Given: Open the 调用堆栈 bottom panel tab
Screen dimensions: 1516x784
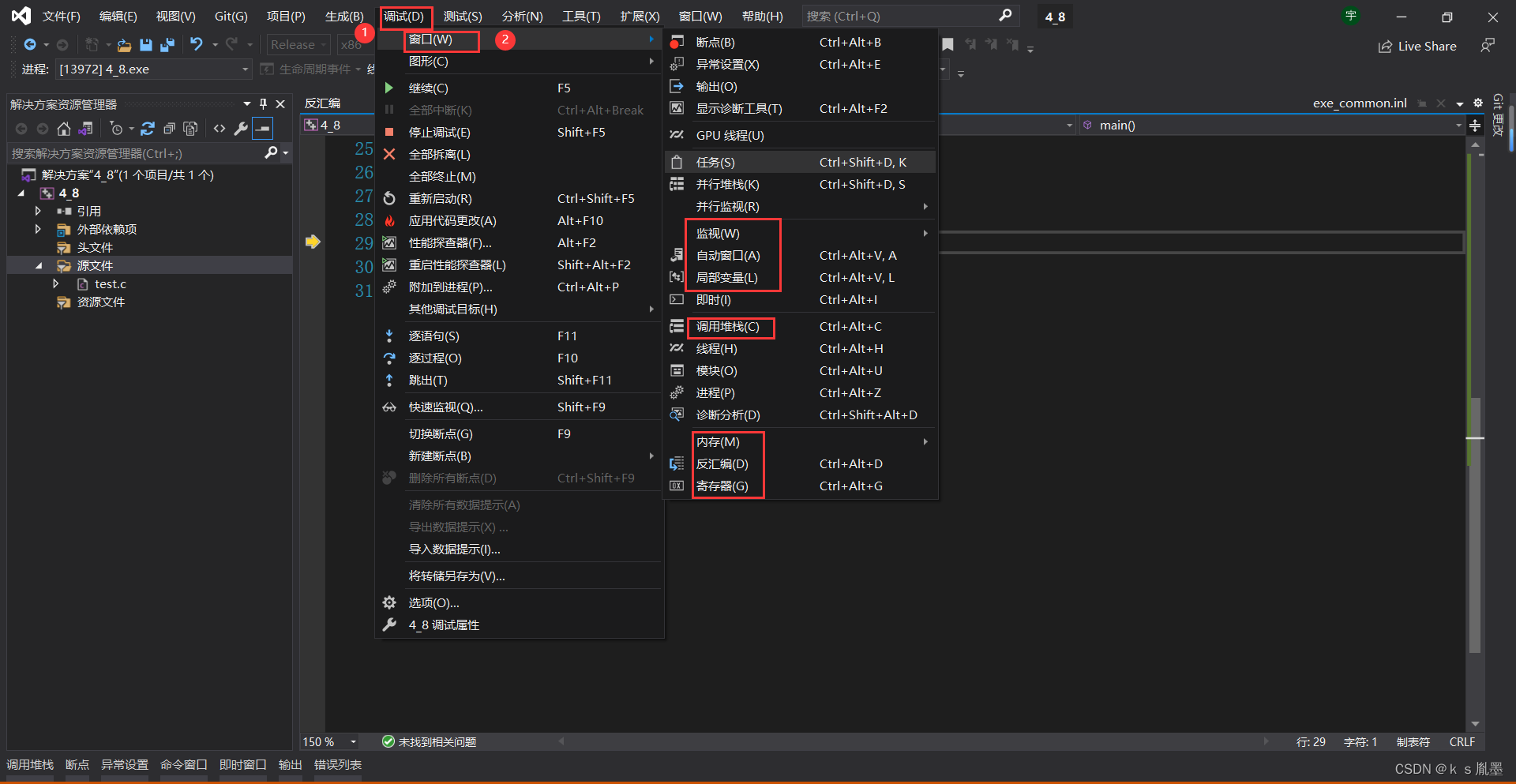Looking at the screenshot, I should click(x=30, y=765).
